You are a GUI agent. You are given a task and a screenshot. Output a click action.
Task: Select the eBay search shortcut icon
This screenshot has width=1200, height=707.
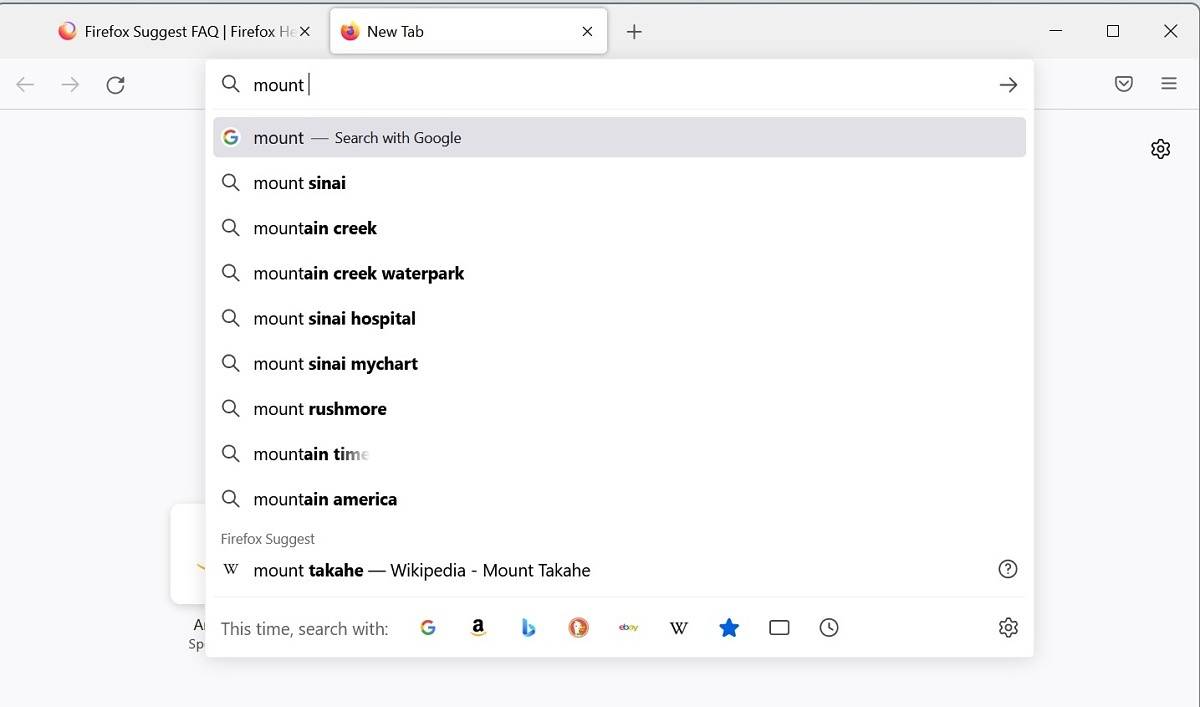(x=628, y=627)
